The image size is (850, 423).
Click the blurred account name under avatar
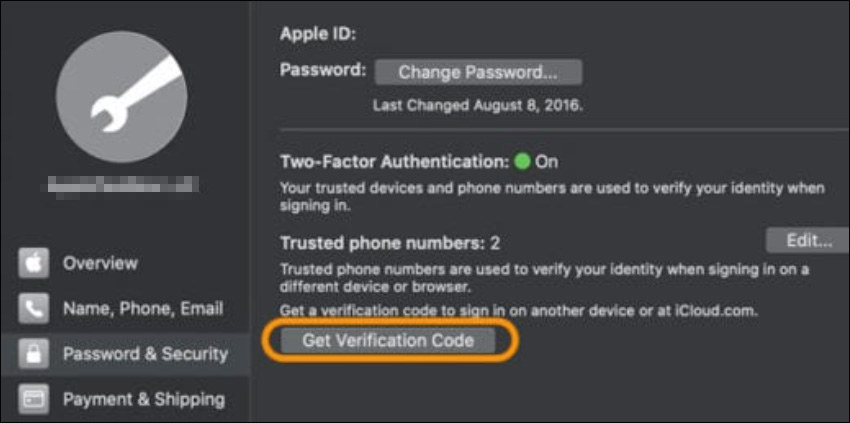[122, 185]
